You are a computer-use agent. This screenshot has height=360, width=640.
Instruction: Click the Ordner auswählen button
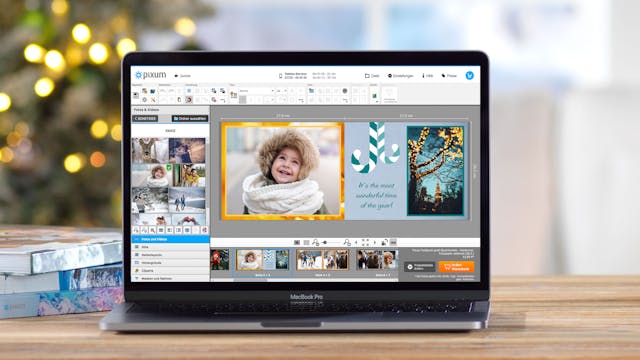coord(190,118)
